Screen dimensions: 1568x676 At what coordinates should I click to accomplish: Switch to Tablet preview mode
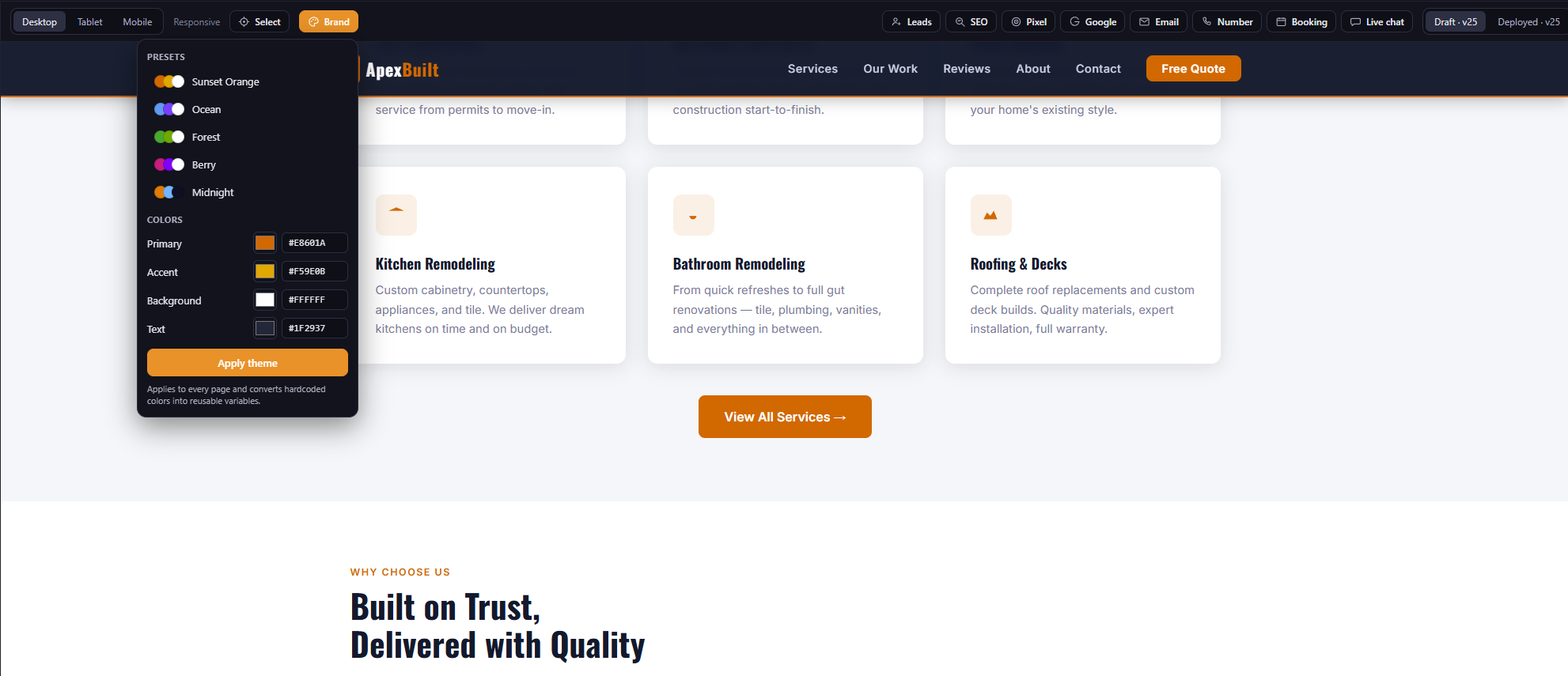(90, 22)
